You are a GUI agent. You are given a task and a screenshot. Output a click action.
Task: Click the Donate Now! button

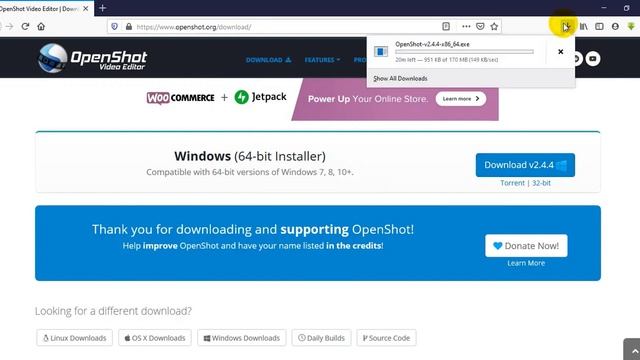coord(526,246)
